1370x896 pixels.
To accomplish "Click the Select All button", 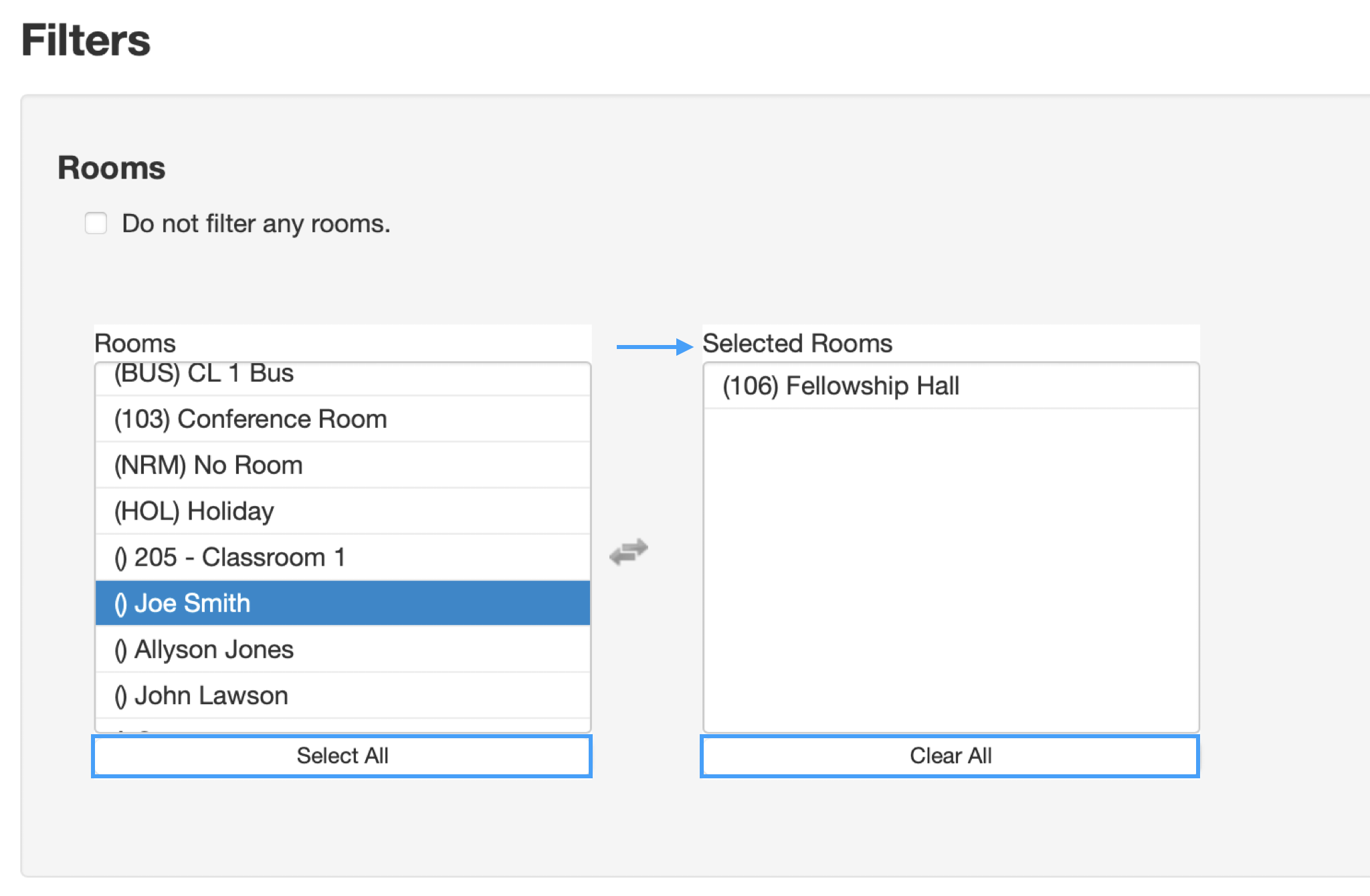I will click(x=342, y=756).
